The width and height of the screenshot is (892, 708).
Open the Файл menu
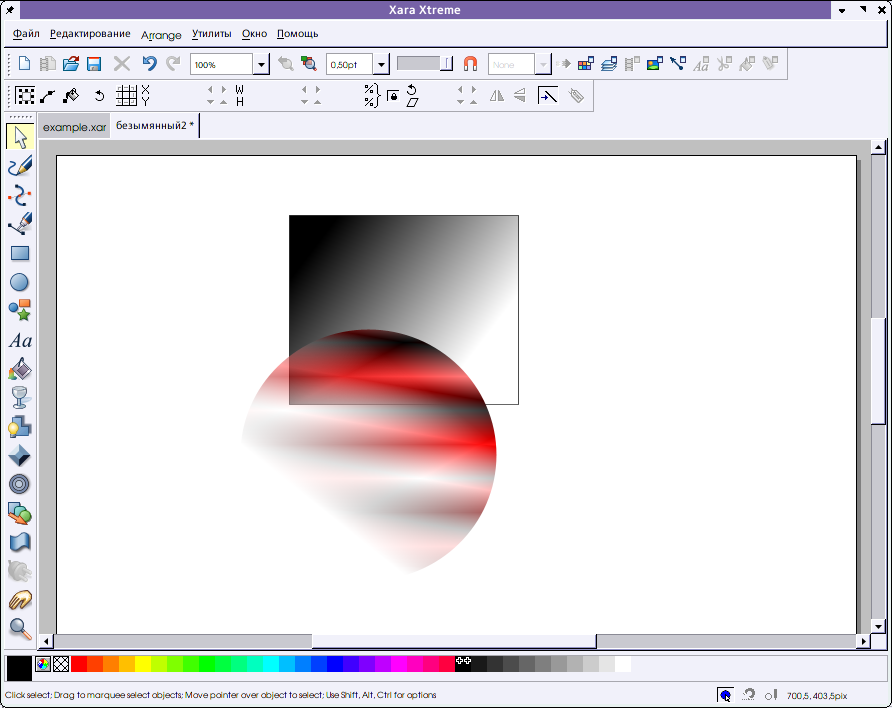(x=26, y=34)
